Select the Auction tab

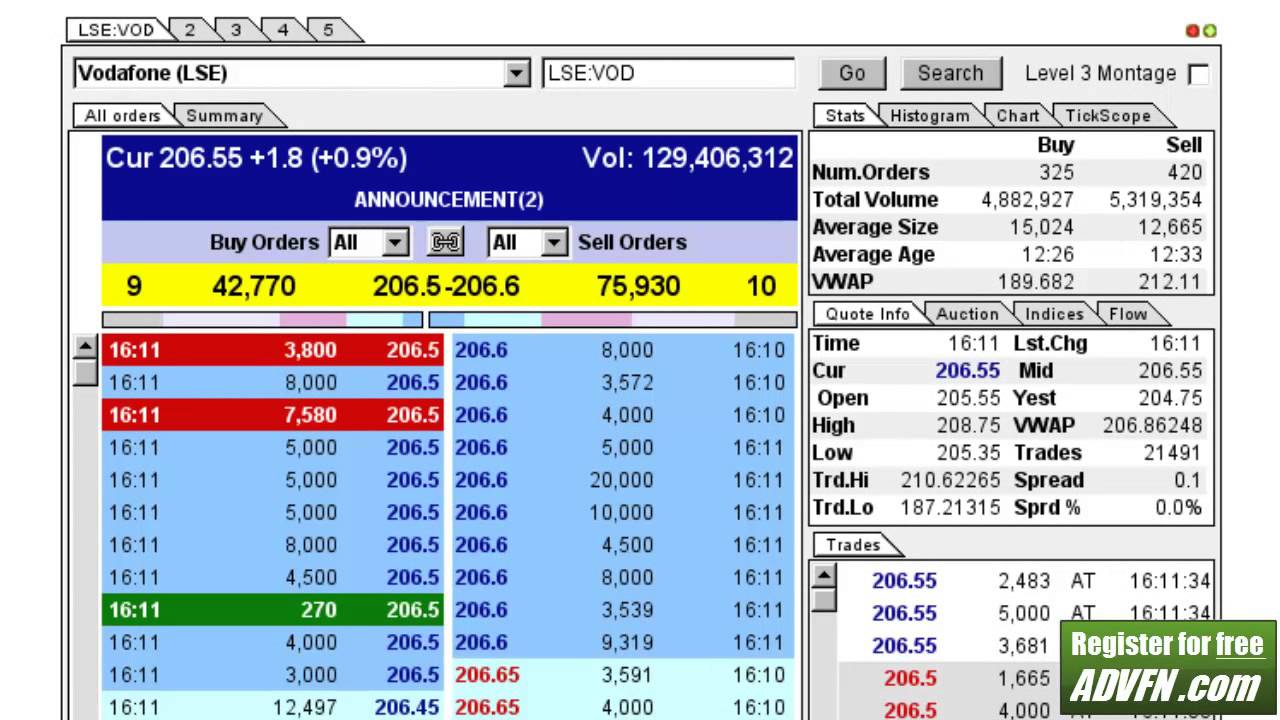coord(967,314)
